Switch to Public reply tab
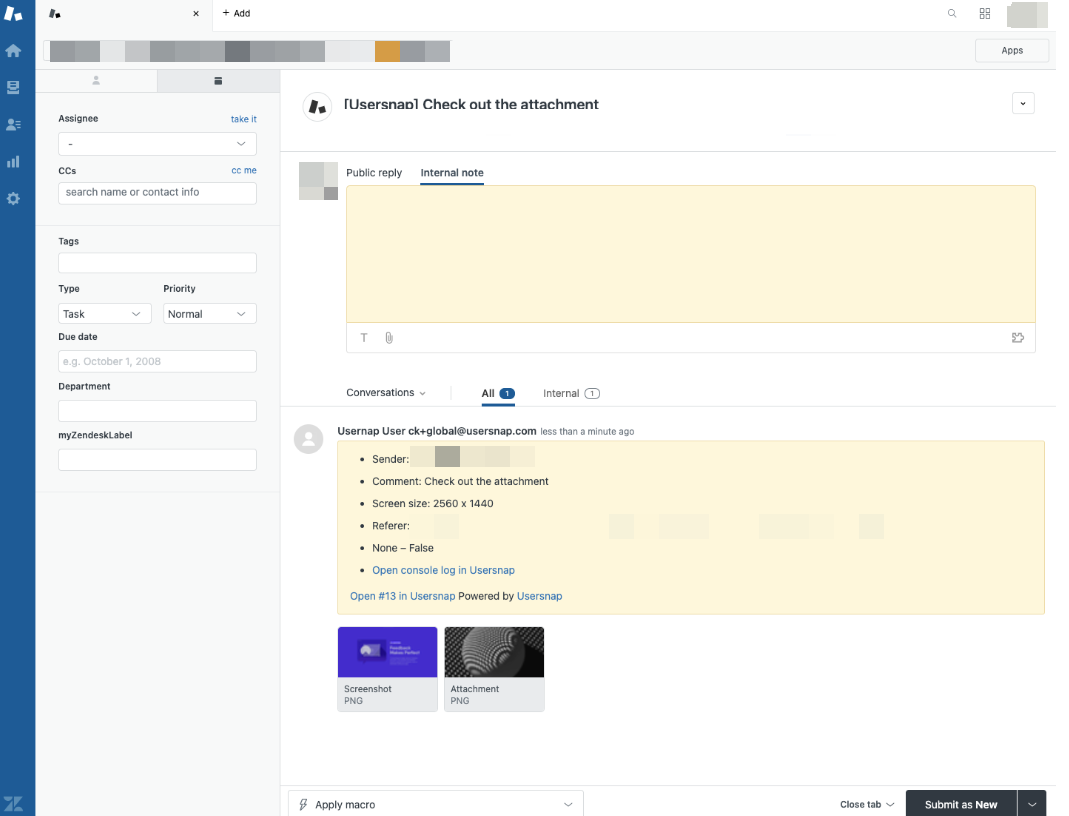The height and width of the screenshot is (816, 1069). tap(374, 172)
